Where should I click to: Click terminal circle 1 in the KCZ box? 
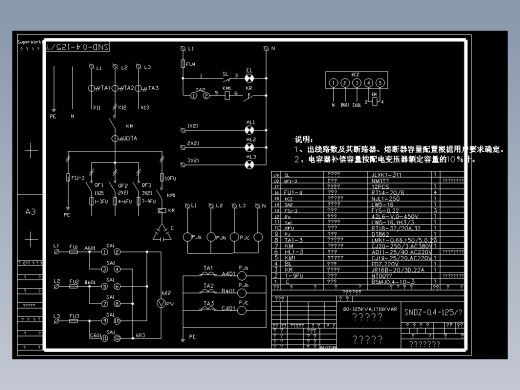coord(333,83)
